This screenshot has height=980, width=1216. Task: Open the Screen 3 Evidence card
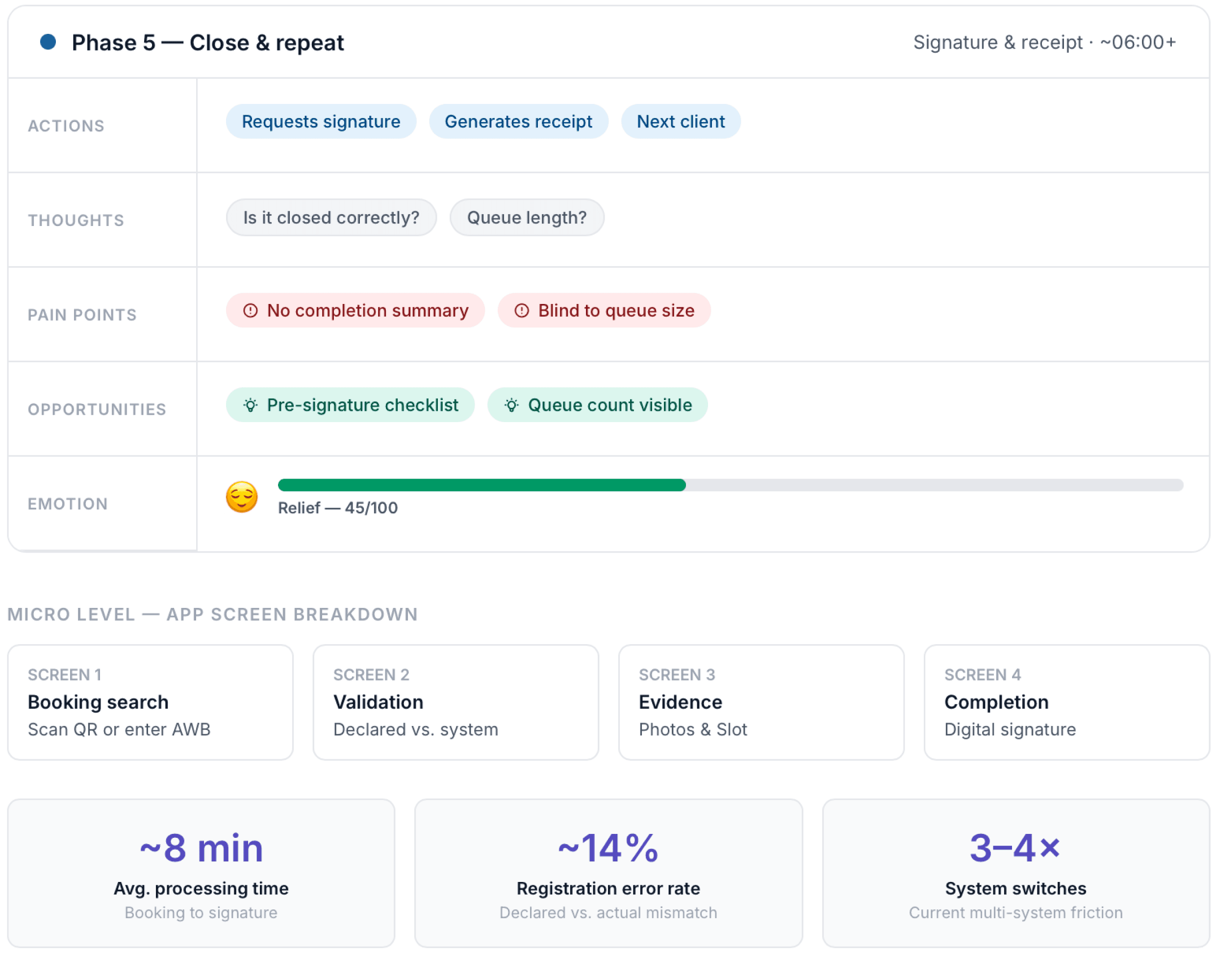(x=761, y=702)
